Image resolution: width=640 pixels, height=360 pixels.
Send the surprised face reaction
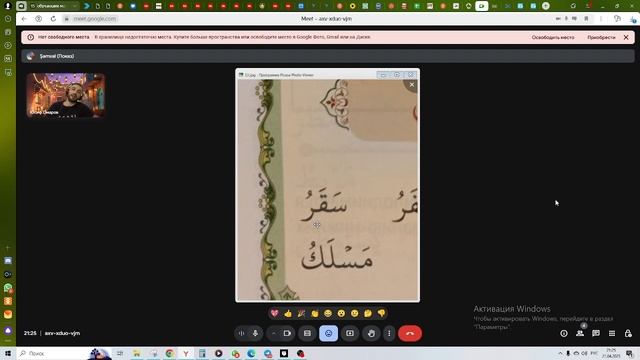341,313
